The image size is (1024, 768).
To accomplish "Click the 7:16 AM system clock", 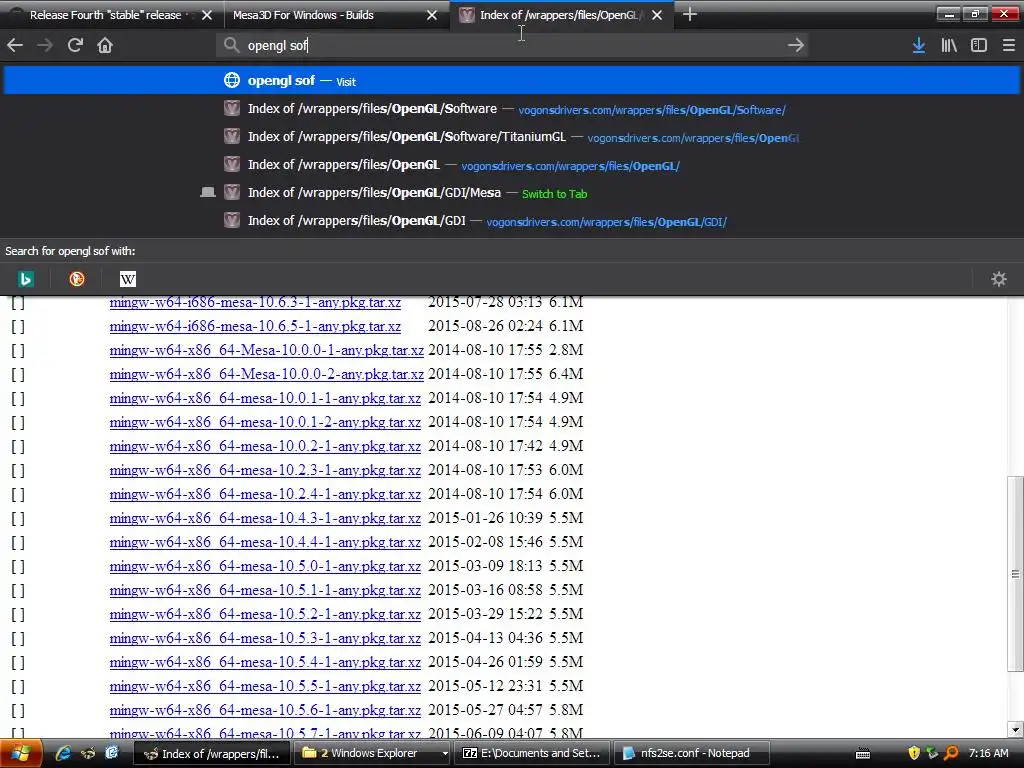I will 988,753.
